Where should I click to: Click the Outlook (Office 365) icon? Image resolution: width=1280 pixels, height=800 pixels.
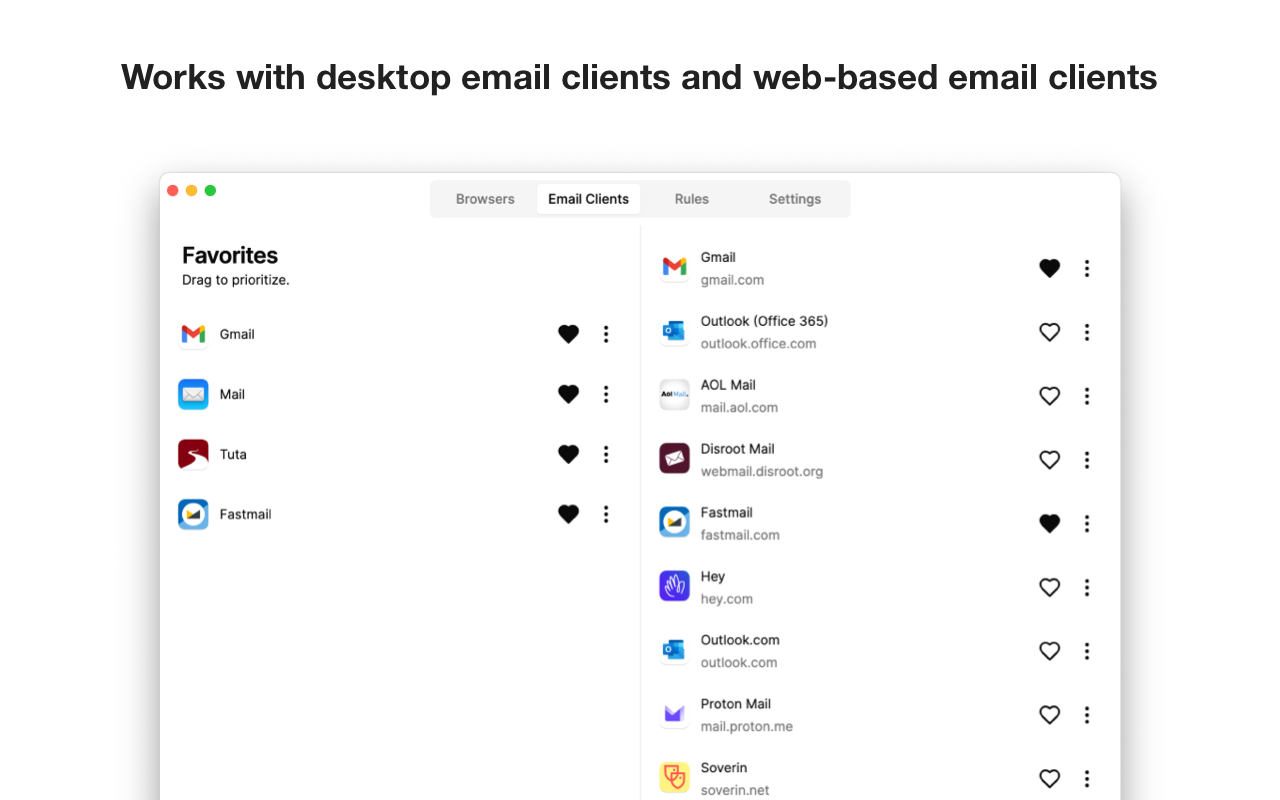click(674, 332)
